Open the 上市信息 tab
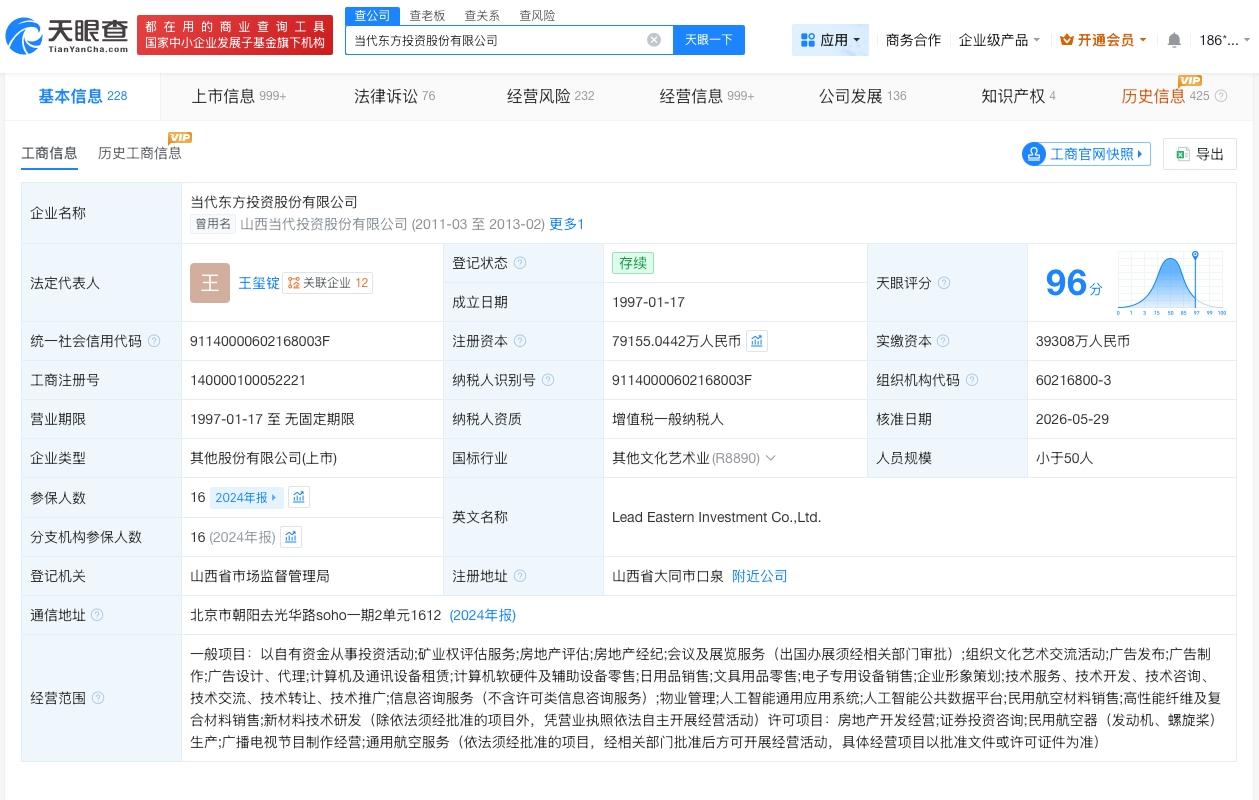This screenshot has height=800, width=1259. click(x=239, y=96)
